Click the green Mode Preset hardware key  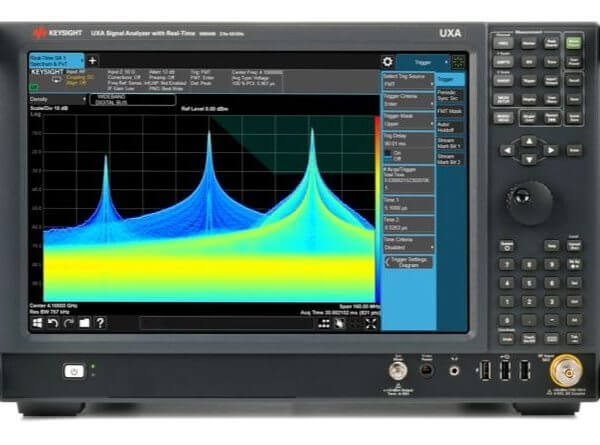point(573,42)
